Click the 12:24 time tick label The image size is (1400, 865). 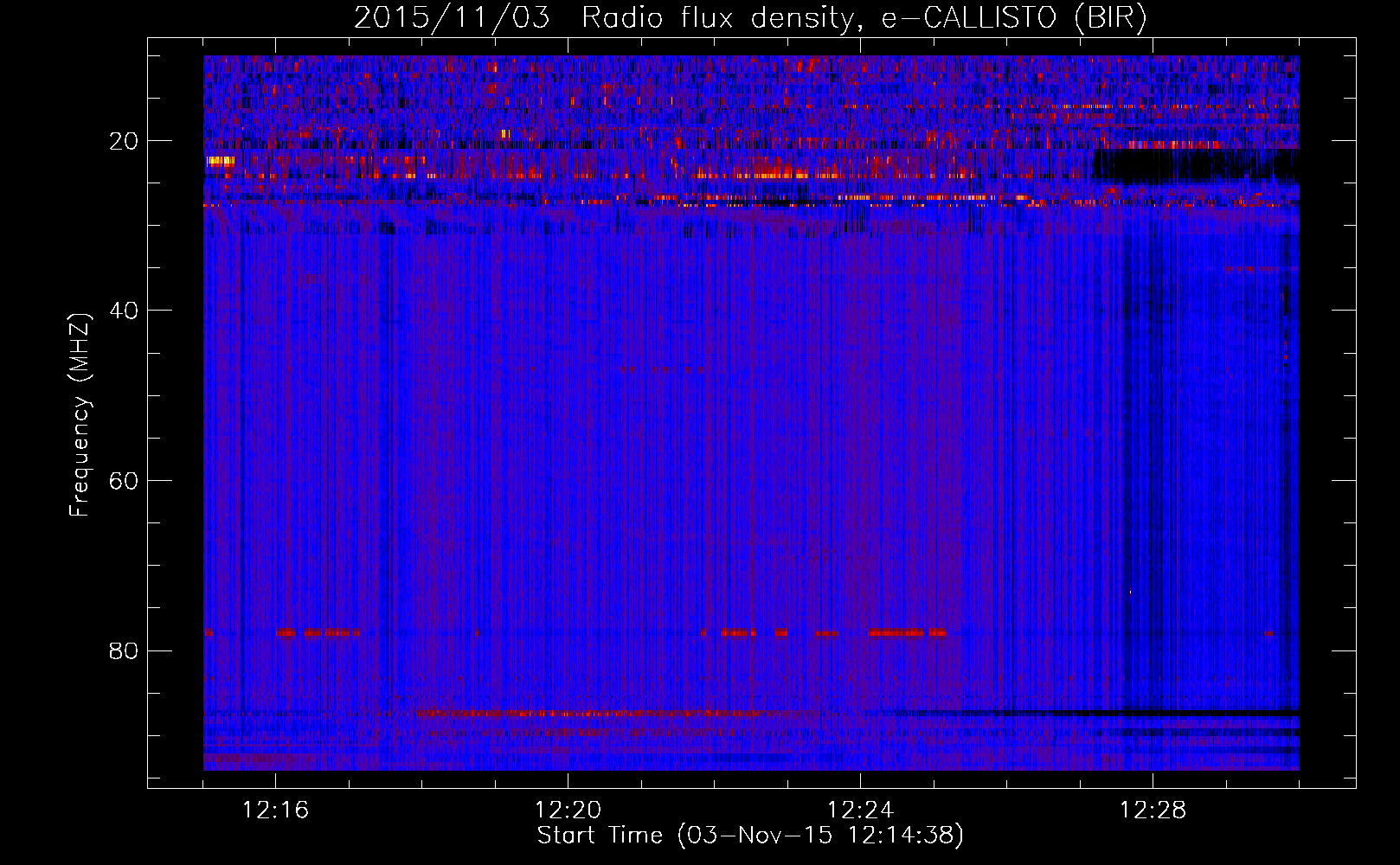[x=860, y=811]
